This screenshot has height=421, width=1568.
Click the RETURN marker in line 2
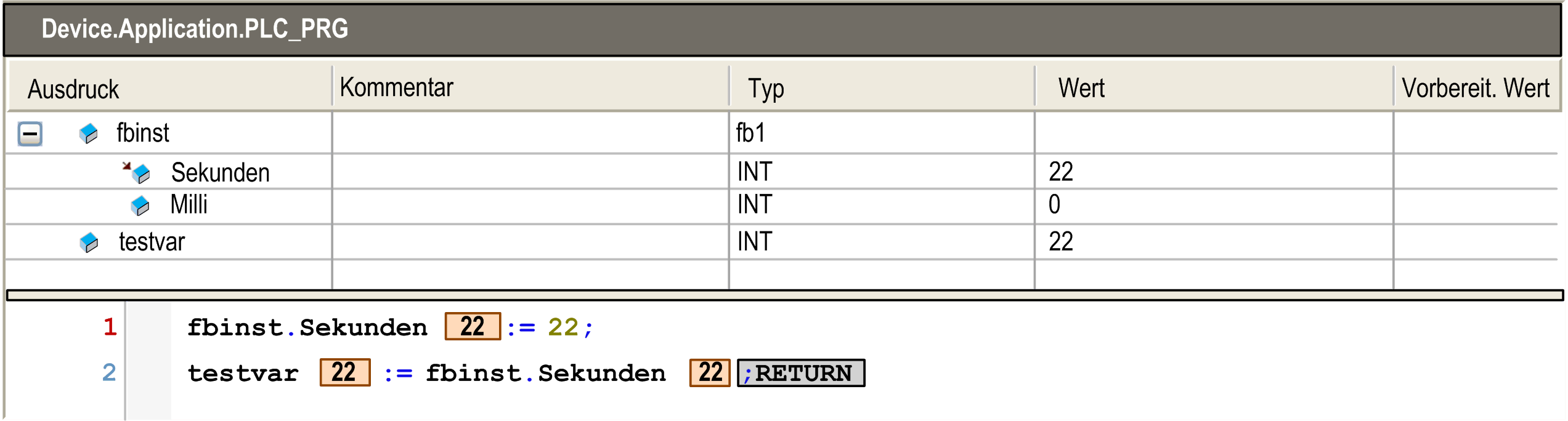pyautogui.click(x=801, y=373)
